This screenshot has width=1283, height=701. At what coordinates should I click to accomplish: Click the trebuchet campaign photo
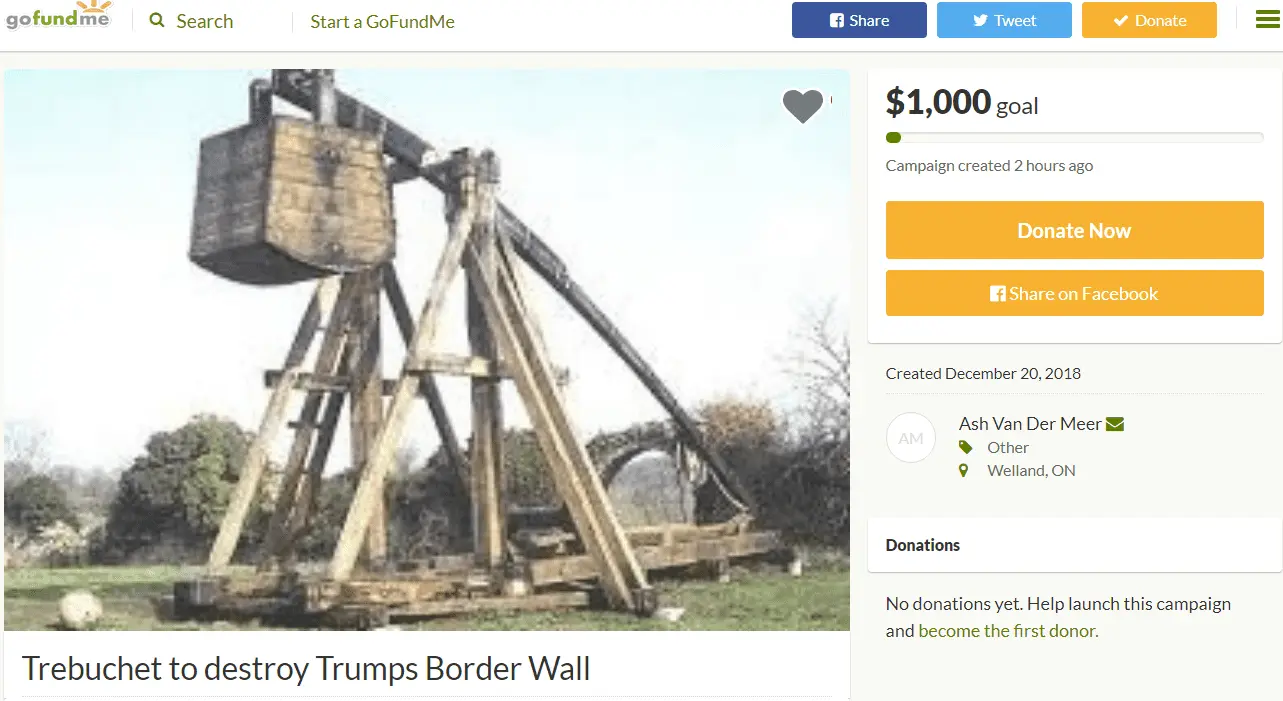(427, 350)
